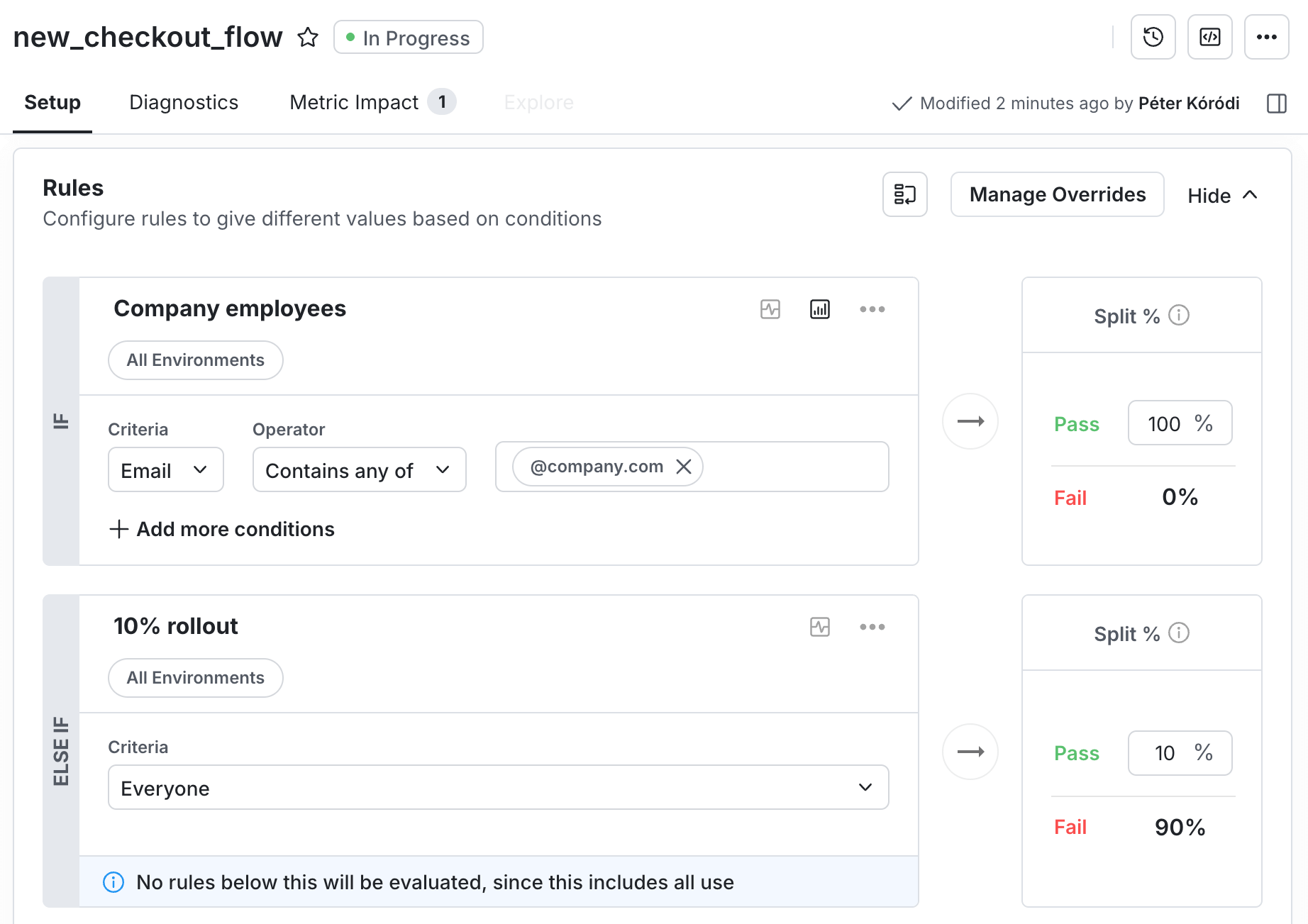Viewport: 1308px width, 924px height.
Task: Remove the @company.com value tag
Action: pyautogui.click(x=684, y=467)
